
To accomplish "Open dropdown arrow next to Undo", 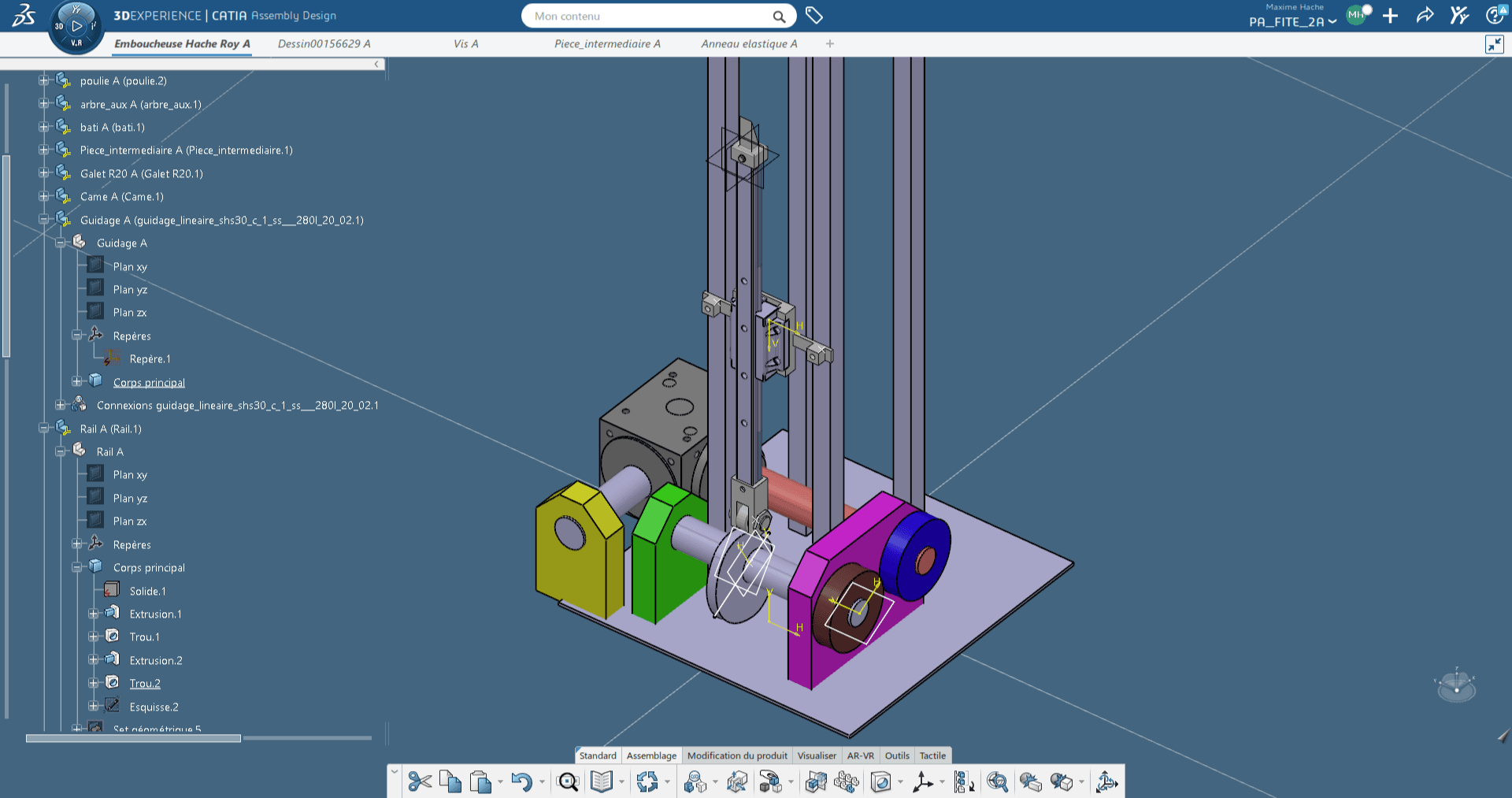I will [542, 782].
